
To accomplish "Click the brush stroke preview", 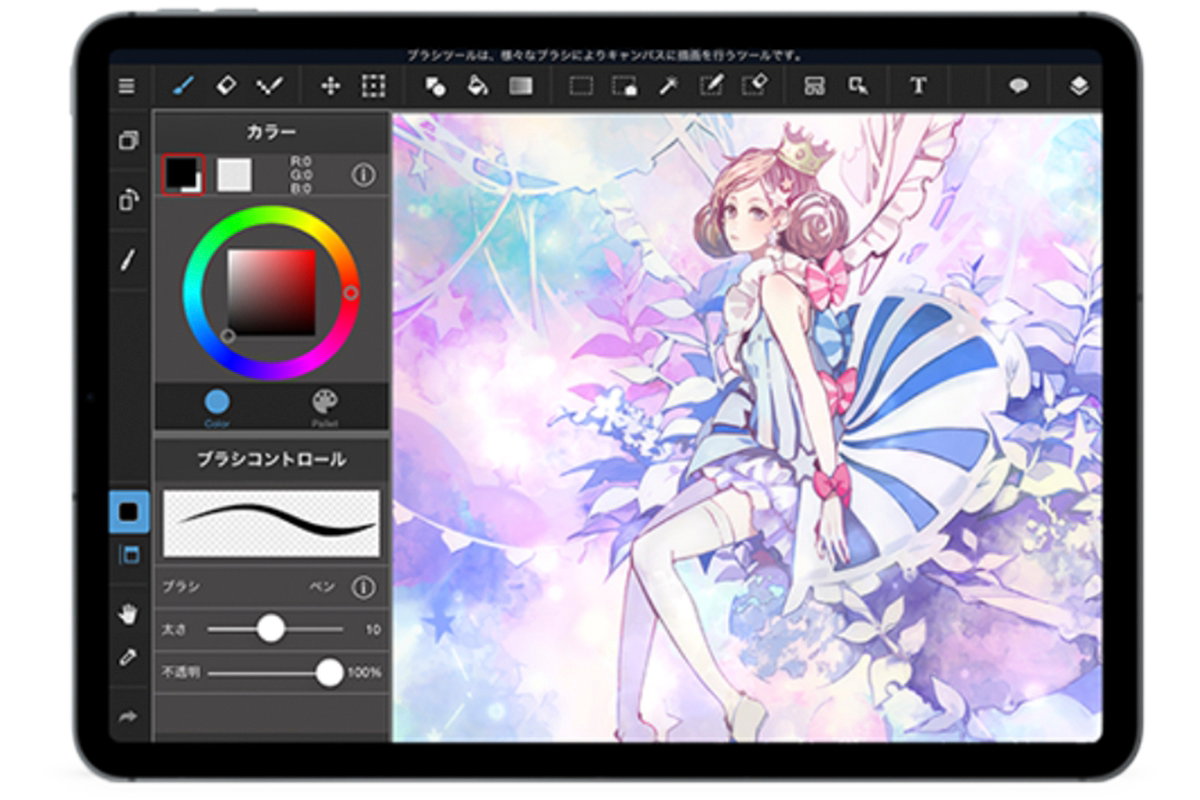I will click(x=272, y=520).
